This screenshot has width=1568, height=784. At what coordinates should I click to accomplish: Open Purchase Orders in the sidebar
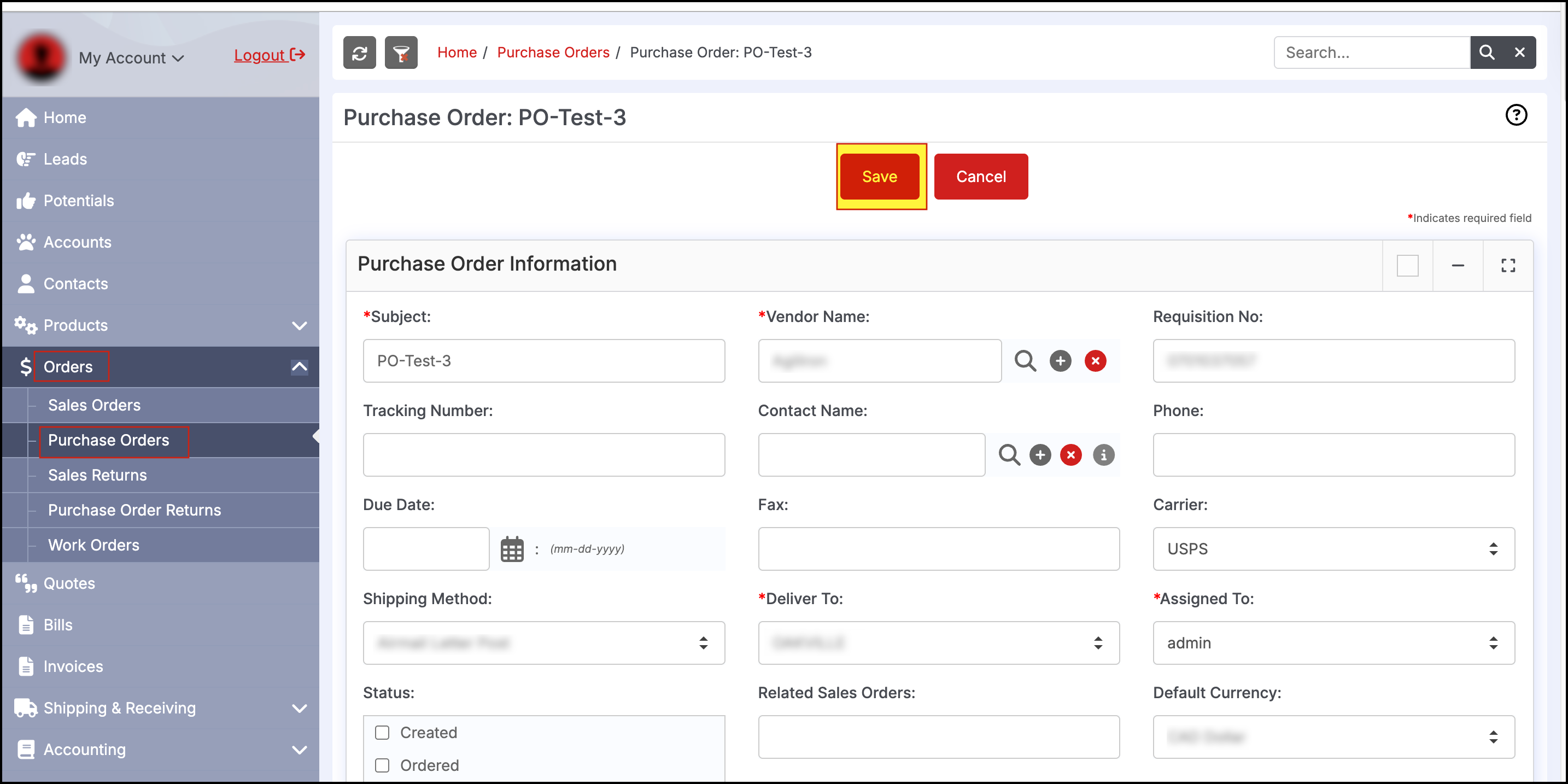click(x=109, y=441)
